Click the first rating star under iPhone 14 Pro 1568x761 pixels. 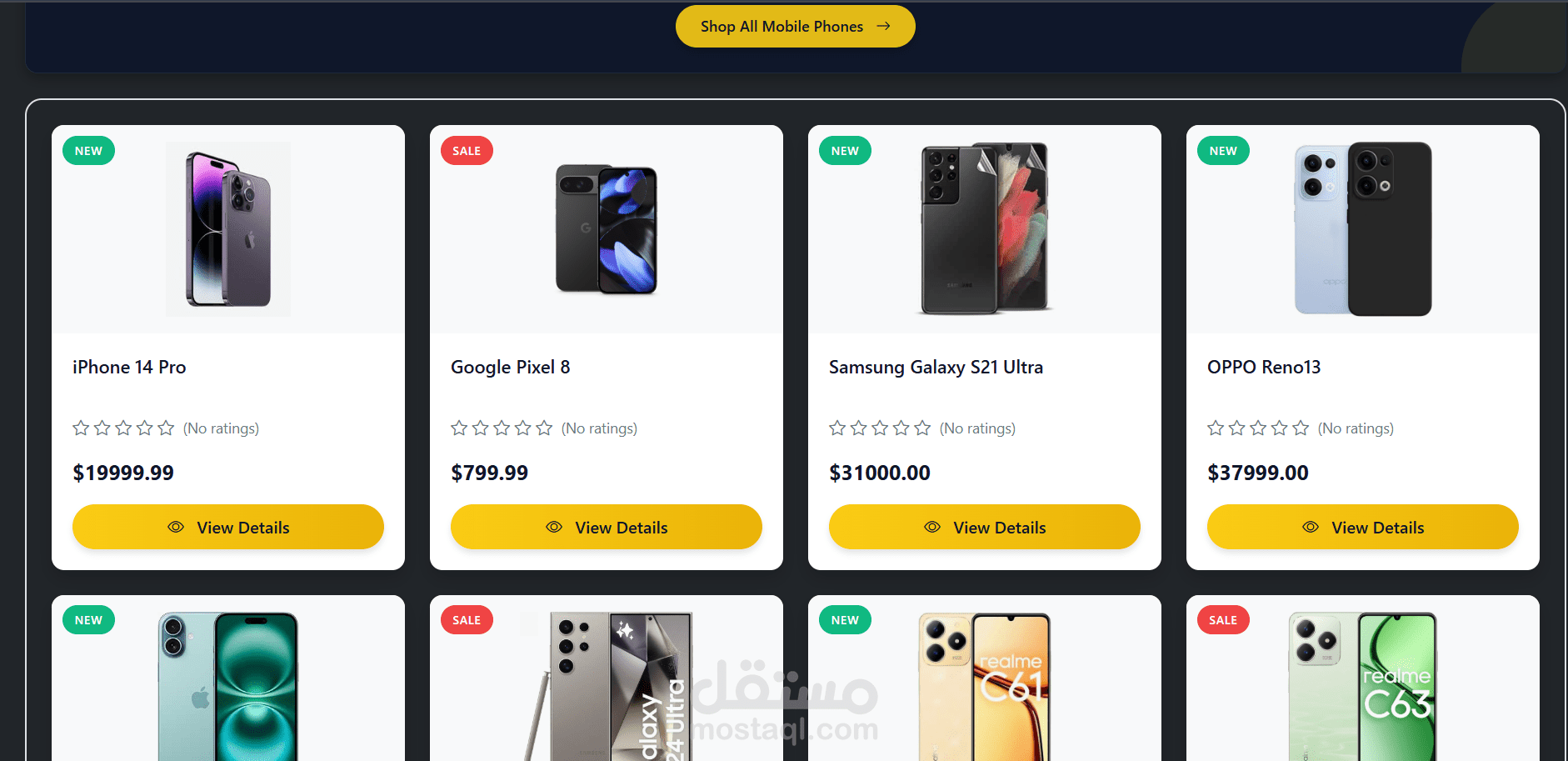point(81,428)
